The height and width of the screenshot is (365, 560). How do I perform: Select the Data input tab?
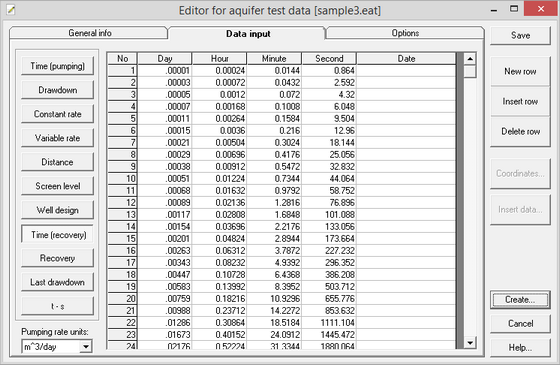[x=248, y=34]
